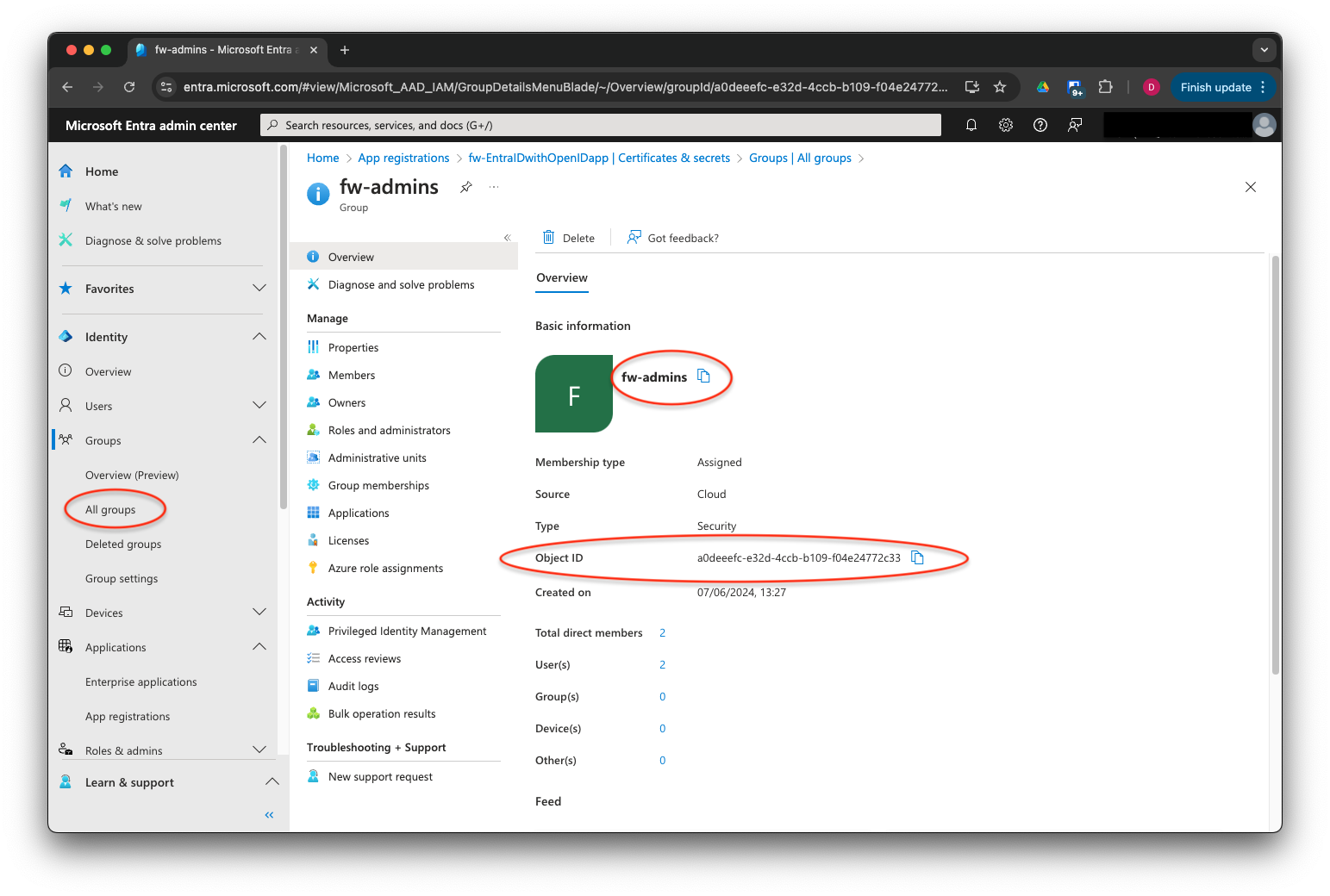Collapse the Identity section
The width and height of the screenshot is (1330, 896).
click(259, 337)
